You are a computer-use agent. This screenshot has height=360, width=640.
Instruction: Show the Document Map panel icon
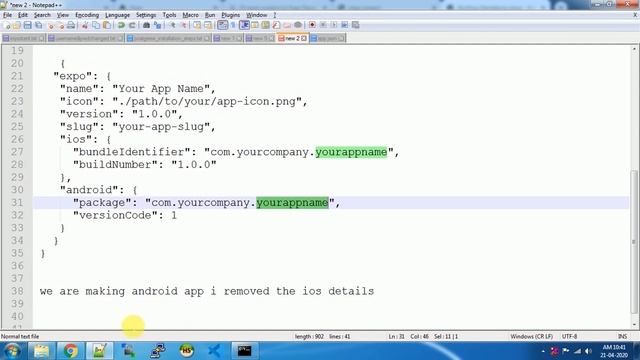[x=266, y=25]
